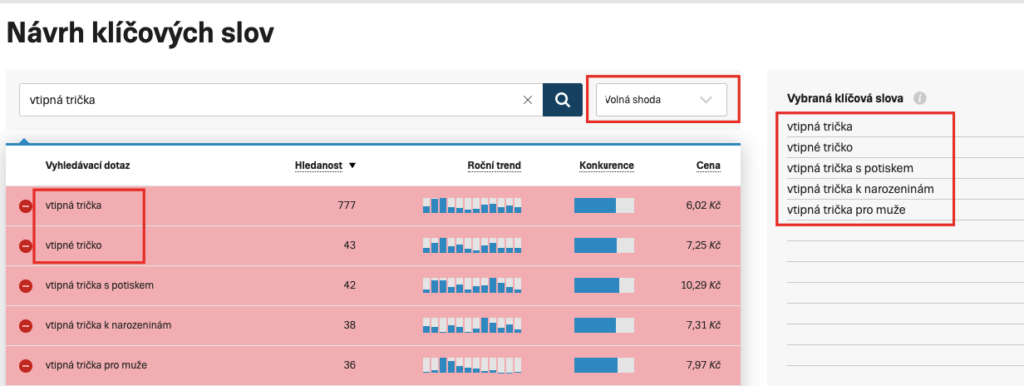
Task: Click the competition bar for 'vtipná trička s potiskem'
Action: pyautogui.click(x=604, y=285)
